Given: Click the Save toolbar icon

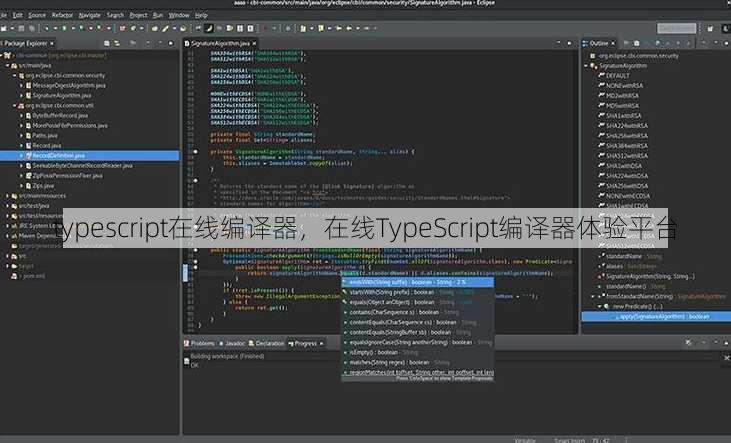Looking at the screenshot, I should click(x=21, y=28).
